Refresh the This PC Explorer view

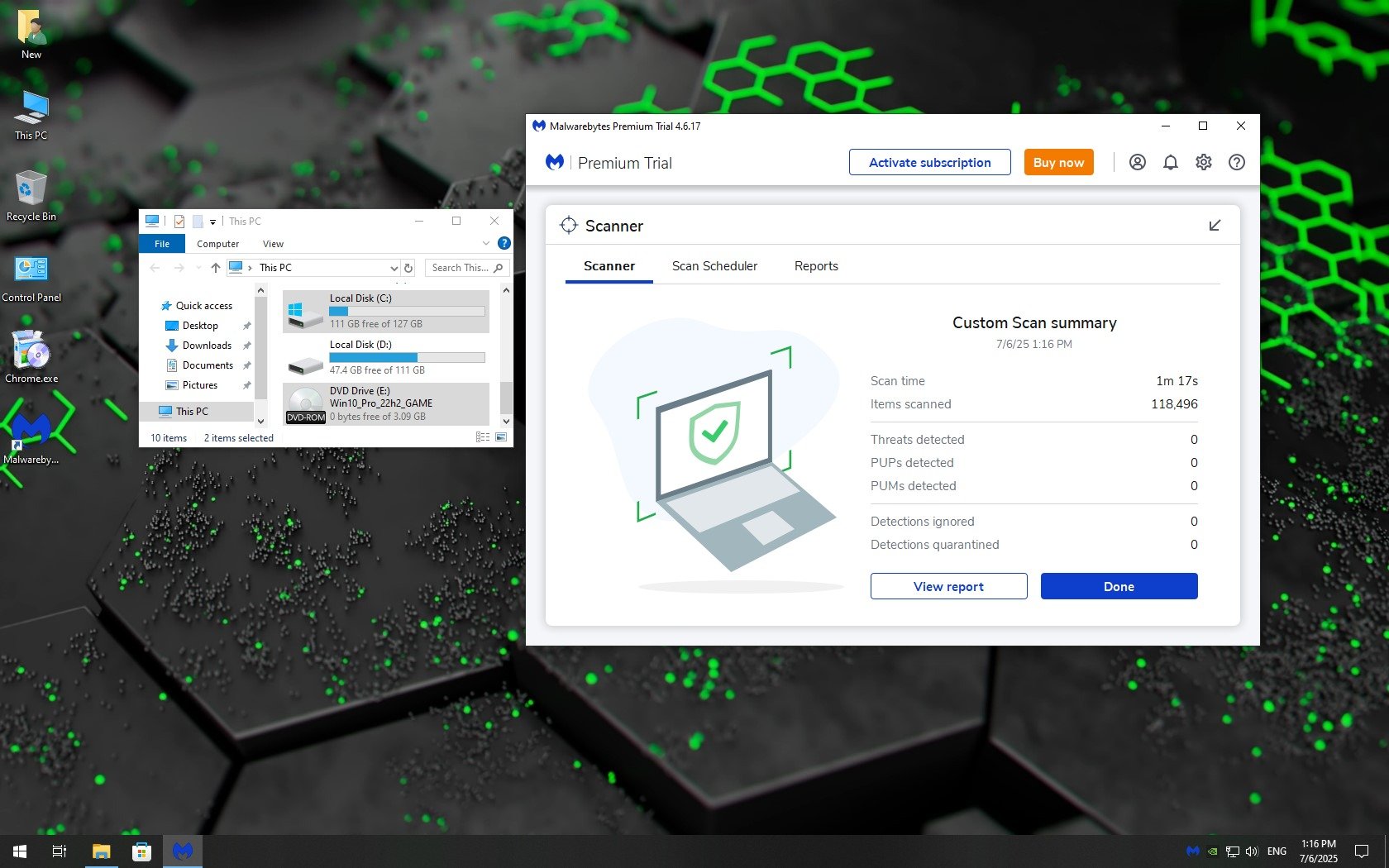(x=408, y=268)
